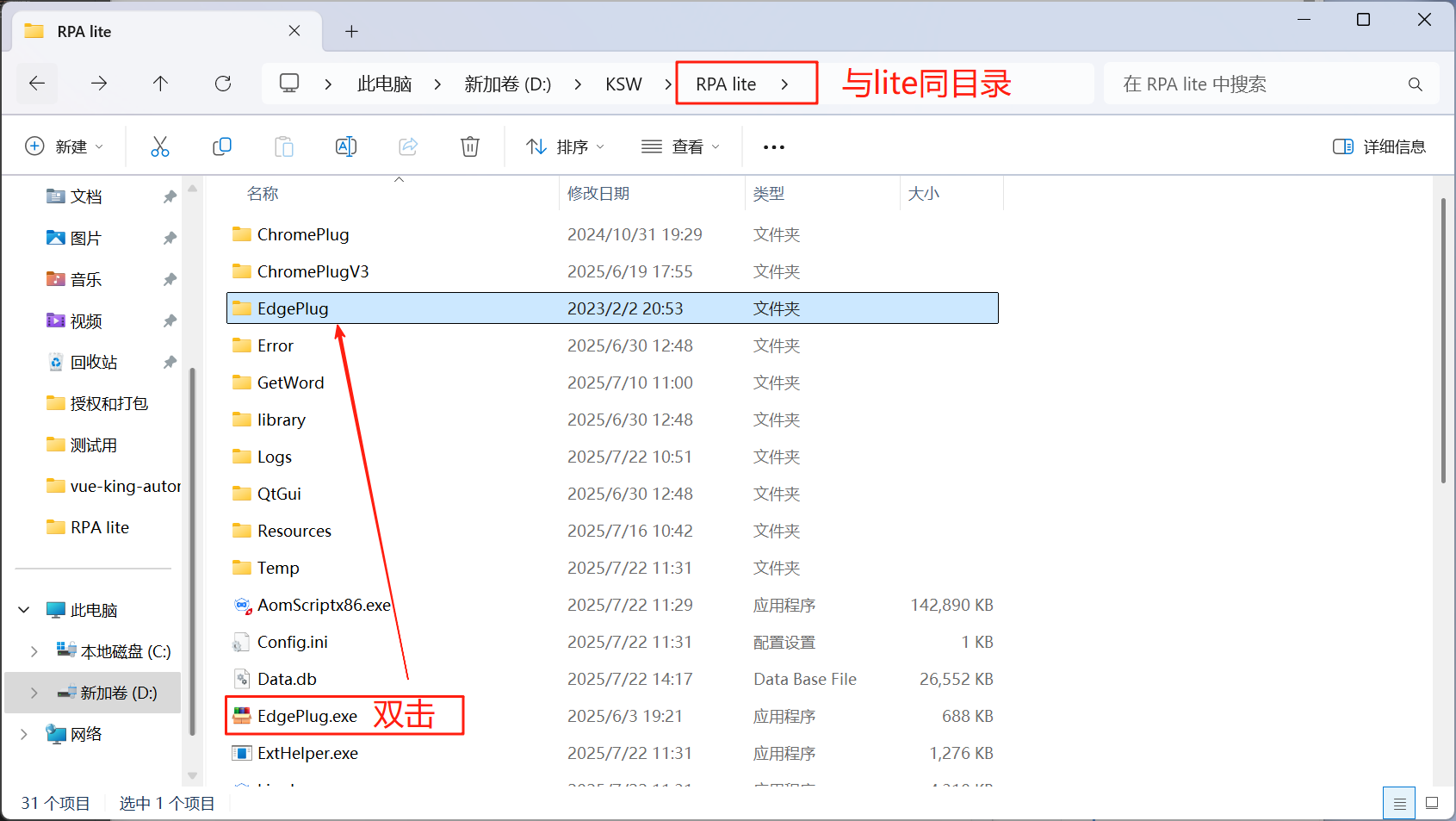
Task: Go forward with the right arrow
Action: pyautogui.click(x=99, y=84)
